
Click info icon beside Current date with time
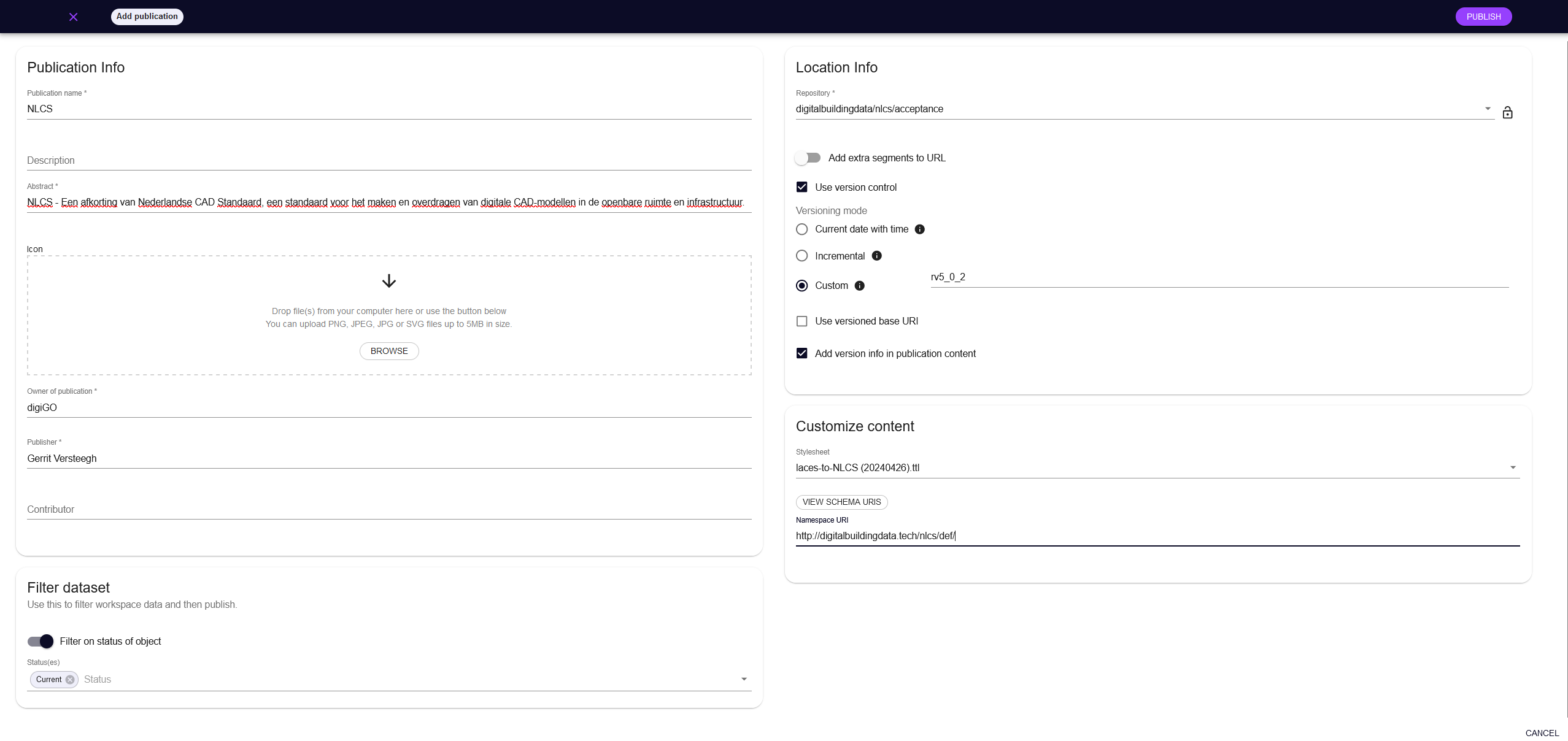(919, 229)
